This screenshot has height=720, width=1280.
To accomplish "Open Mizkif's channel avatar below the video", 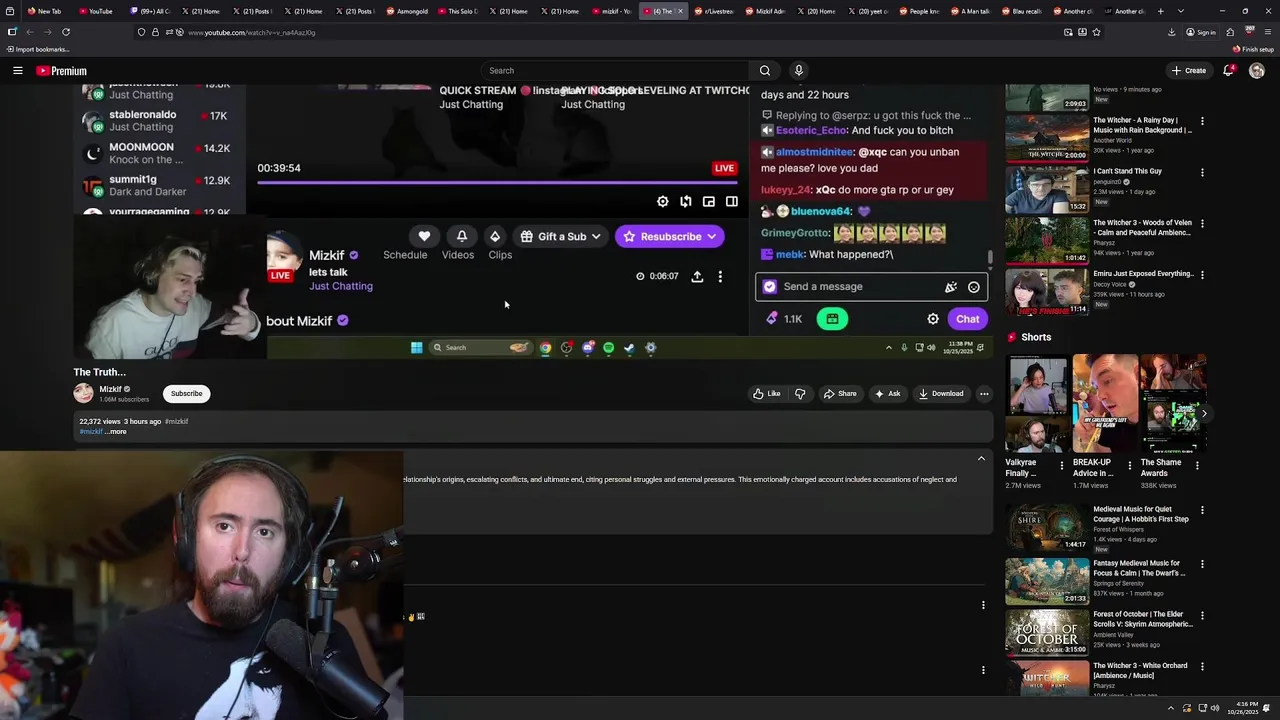I will pyautogui.click(x=83, y=393).
